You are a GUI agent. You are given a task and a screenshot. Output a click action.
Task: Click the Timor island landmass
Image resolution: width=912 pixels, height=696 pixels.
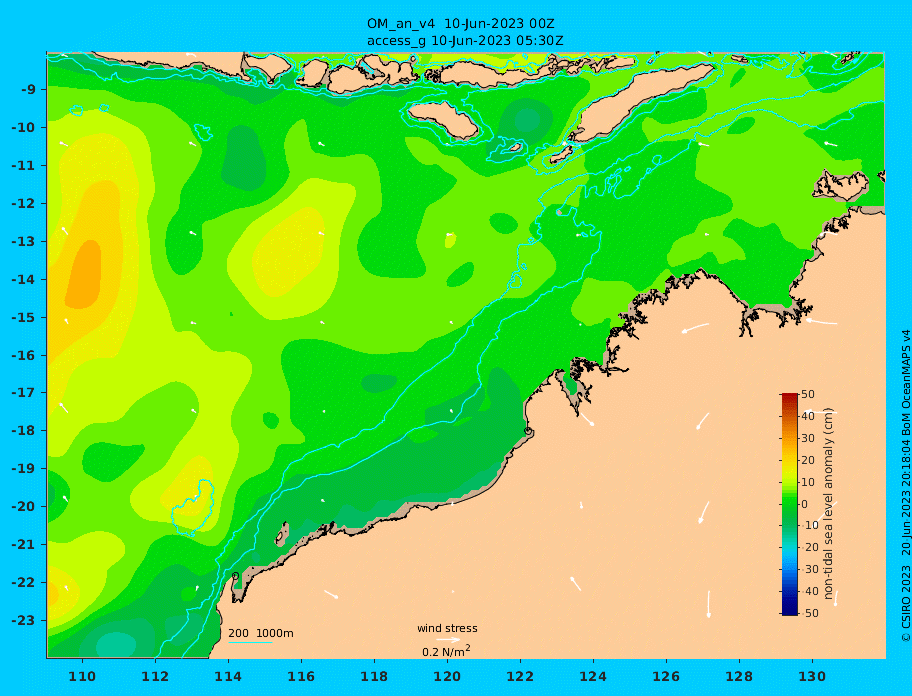[x=640, y=103]
